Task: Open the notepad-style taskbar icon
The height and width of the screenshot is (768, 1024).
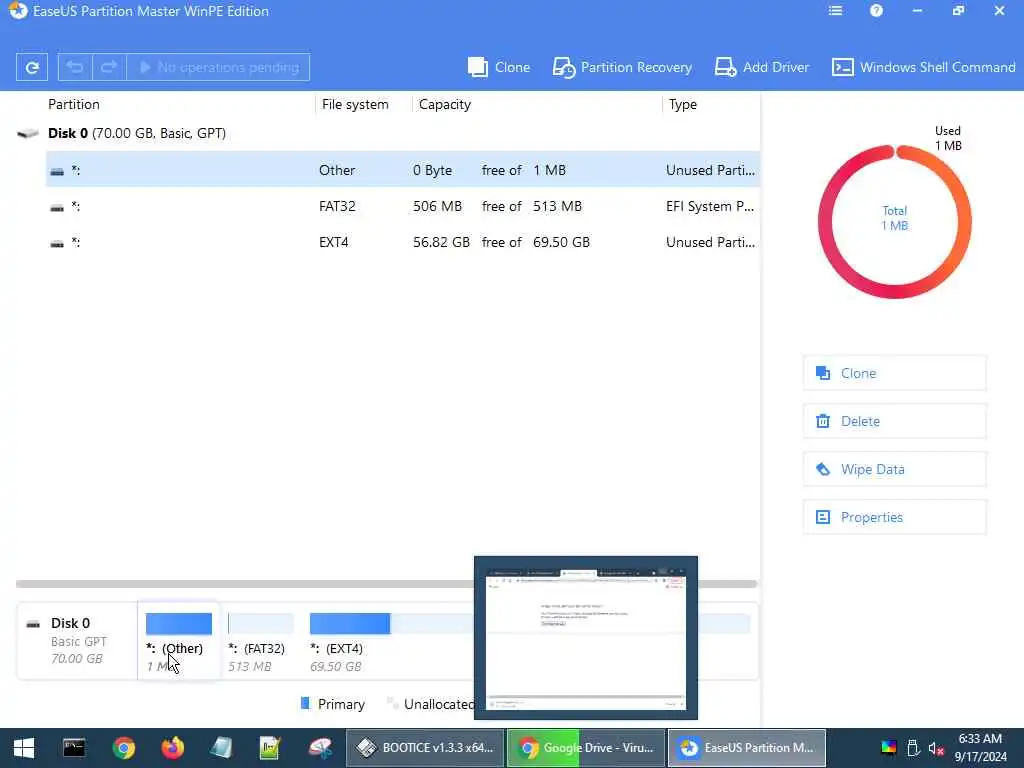Action: tap(221, 748)
